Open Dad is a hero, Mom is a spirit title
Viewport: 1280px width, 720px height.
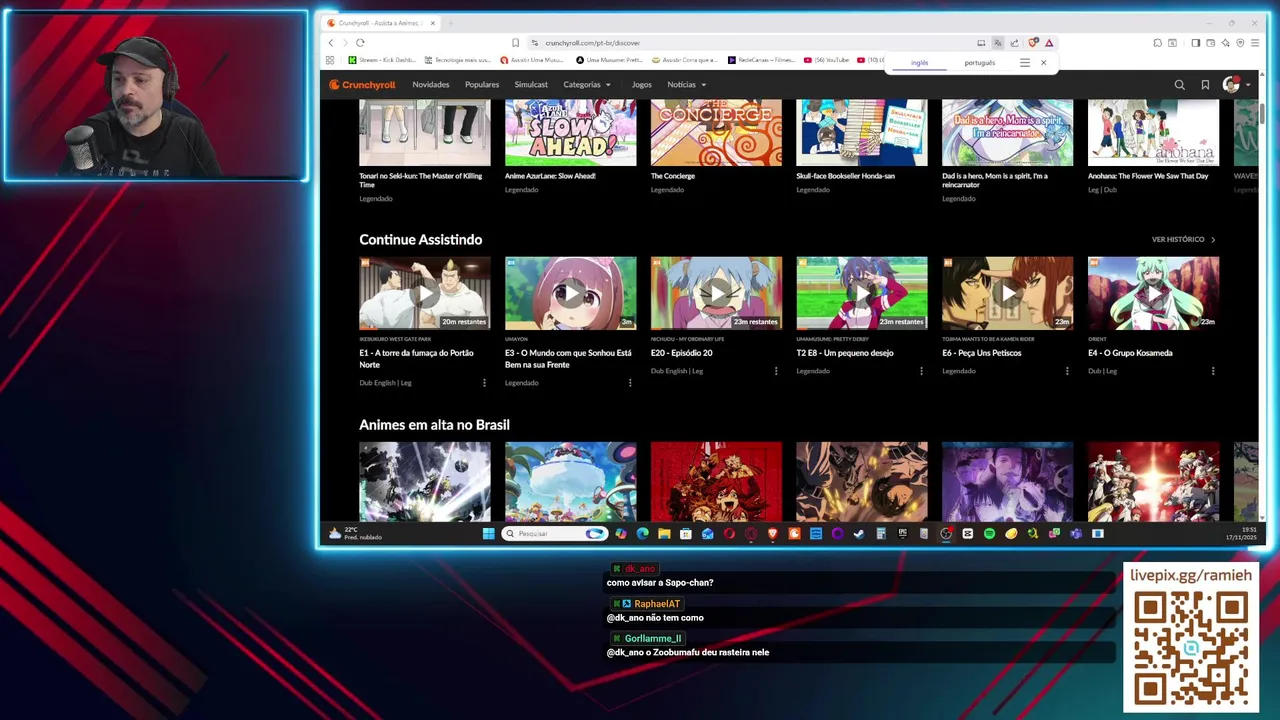995,181
